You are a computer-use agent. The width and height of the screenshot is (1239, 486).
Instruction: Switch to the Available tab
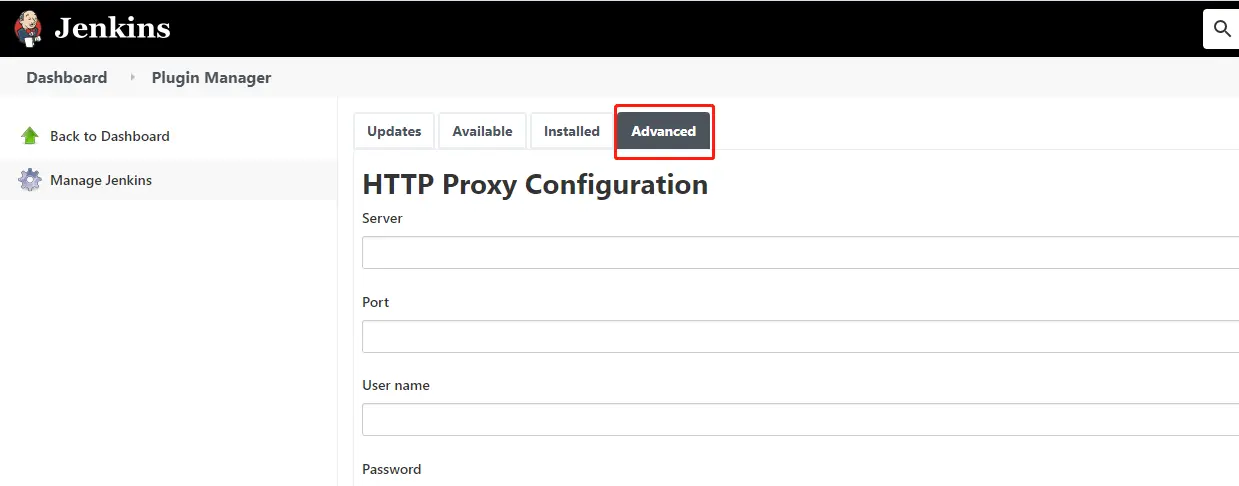tap(482, 131)
